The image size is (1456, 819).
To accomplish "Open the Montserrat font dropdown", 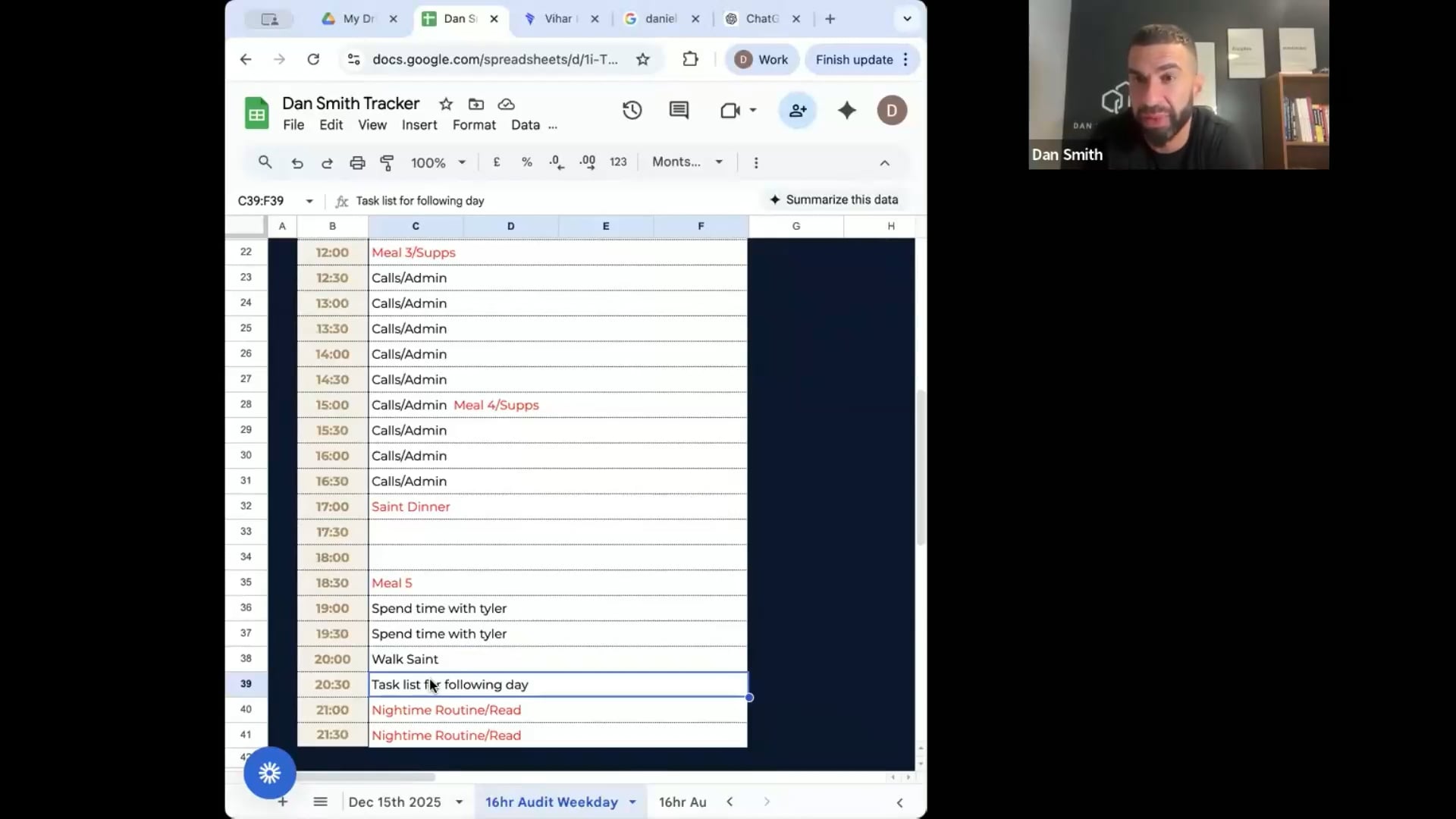I will (687, 162).
